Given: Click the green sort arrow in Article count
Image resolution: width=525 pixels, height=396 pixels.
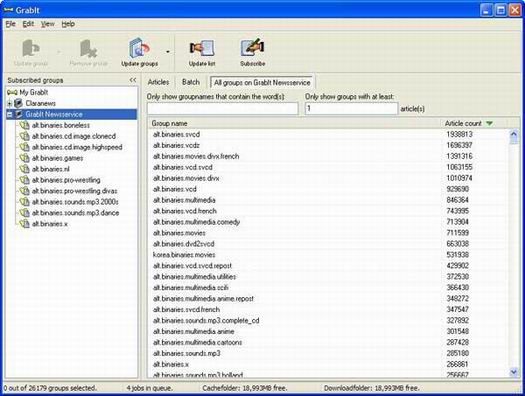Looking at the screenshot, I should pyautogui.click(x=489, y=124).
